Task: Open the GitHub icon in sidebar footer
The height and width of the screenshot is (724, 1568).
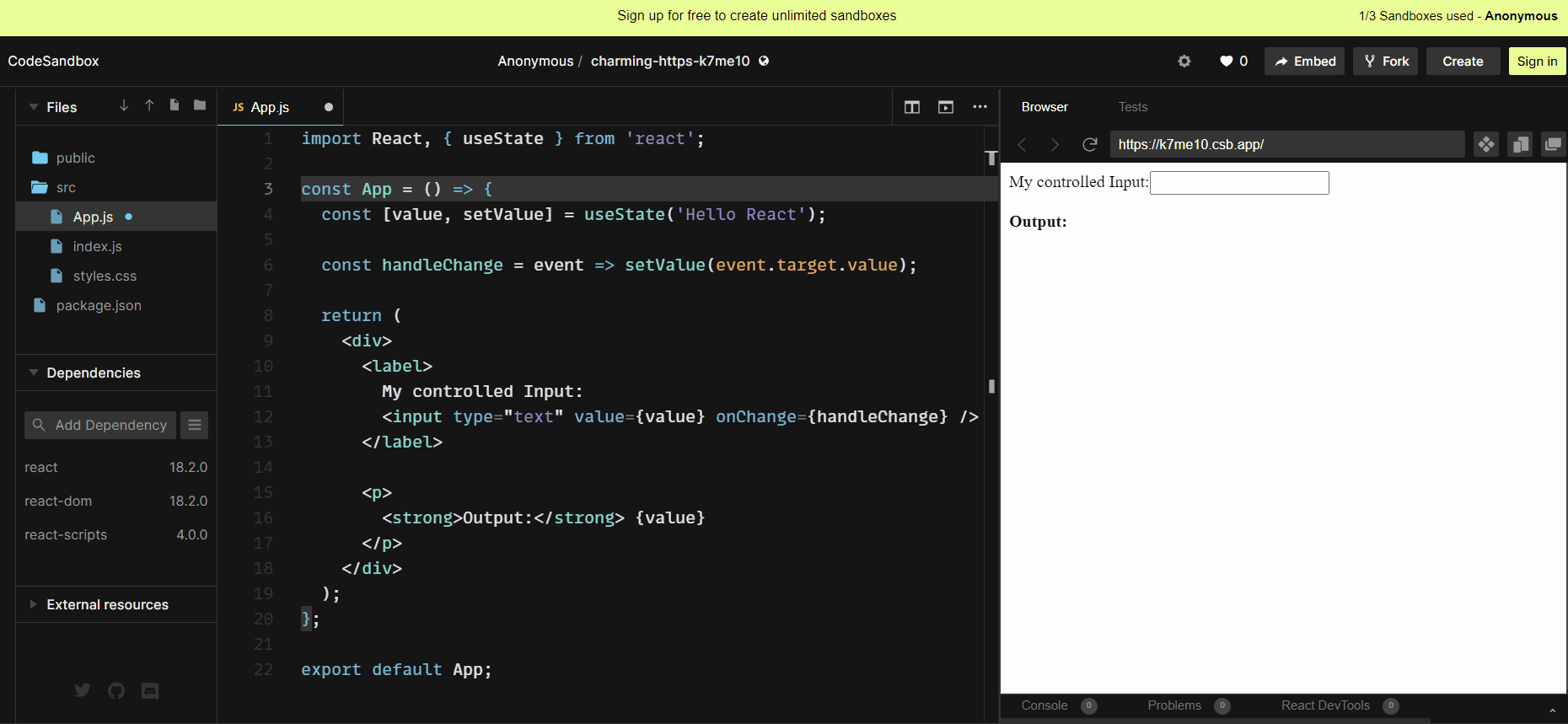Action: point(116,690)
